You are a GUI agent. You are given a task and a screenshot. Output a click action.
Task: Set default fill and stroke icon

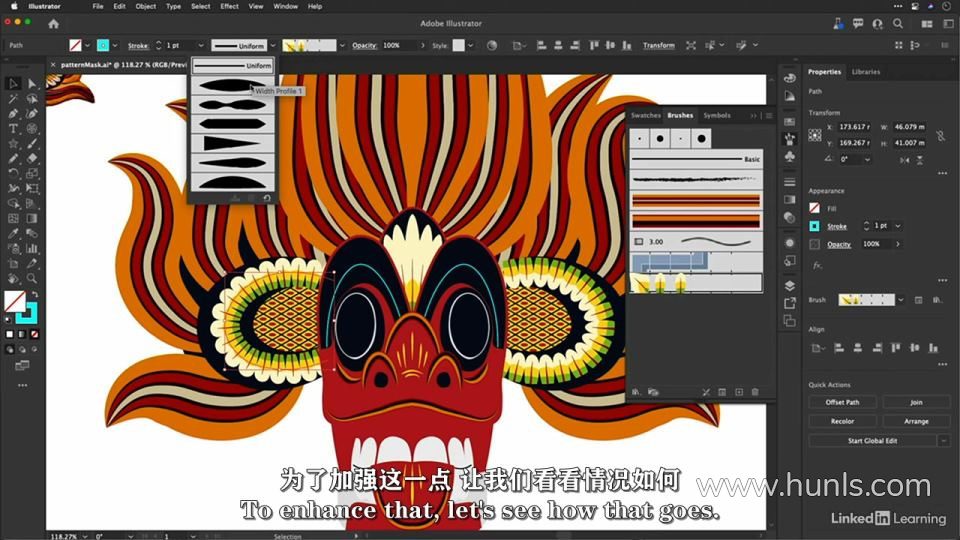(8, 320)
